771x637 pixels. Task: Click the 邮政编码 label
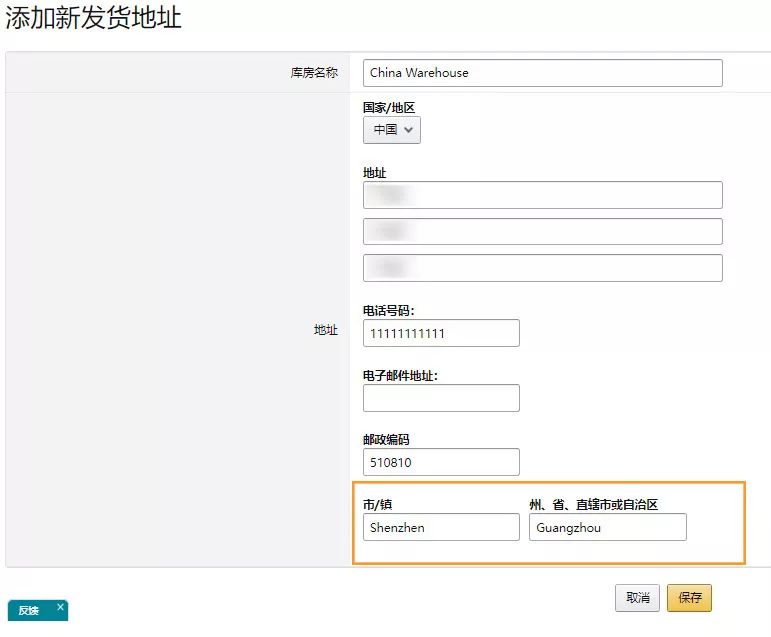[x=386, y=440]
